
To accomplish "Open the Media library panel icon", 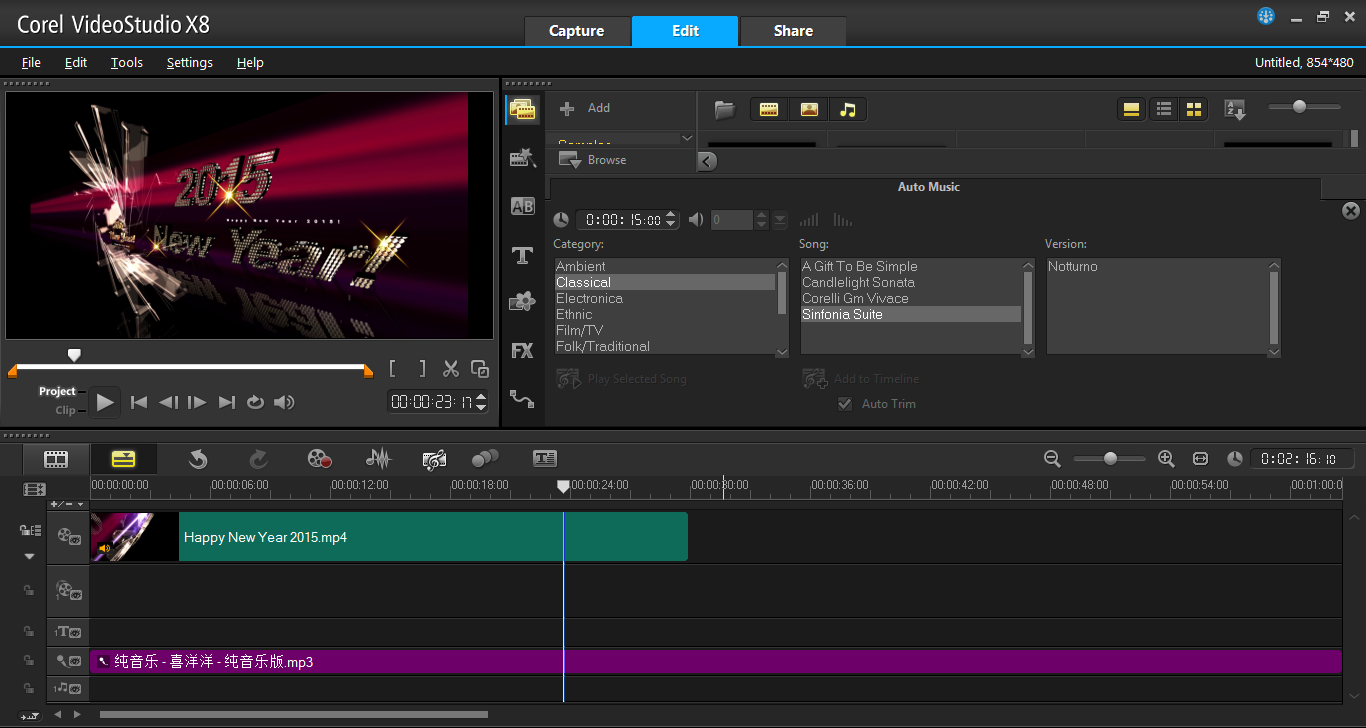I will [x=522, y=109].
